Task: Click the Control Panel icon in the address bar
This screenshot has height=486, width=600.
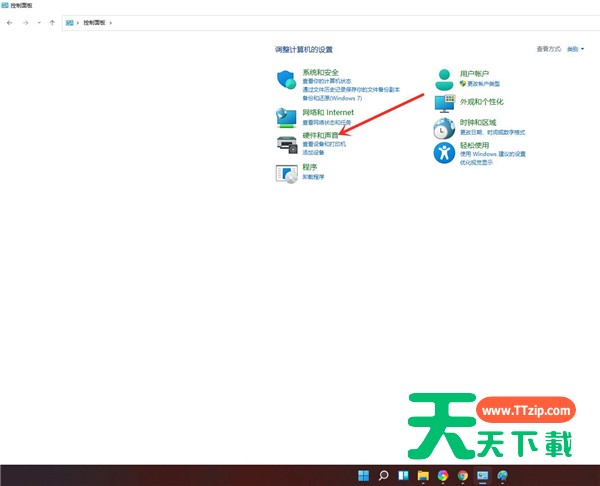Action: coord(69,23)
